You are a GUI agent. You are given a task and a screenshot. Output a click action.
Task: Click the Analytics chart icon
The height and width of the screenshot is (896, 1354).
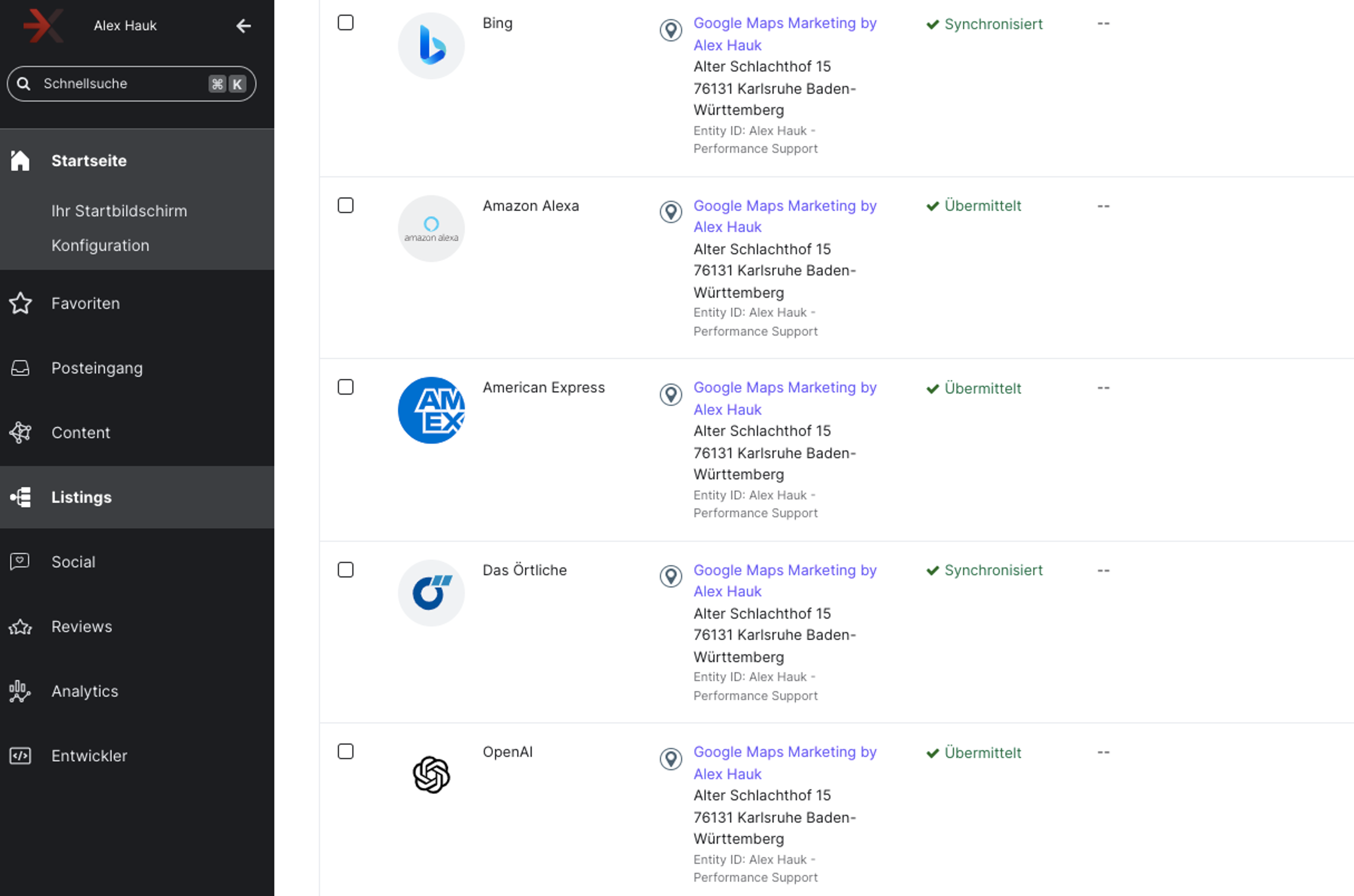point(20,691)
